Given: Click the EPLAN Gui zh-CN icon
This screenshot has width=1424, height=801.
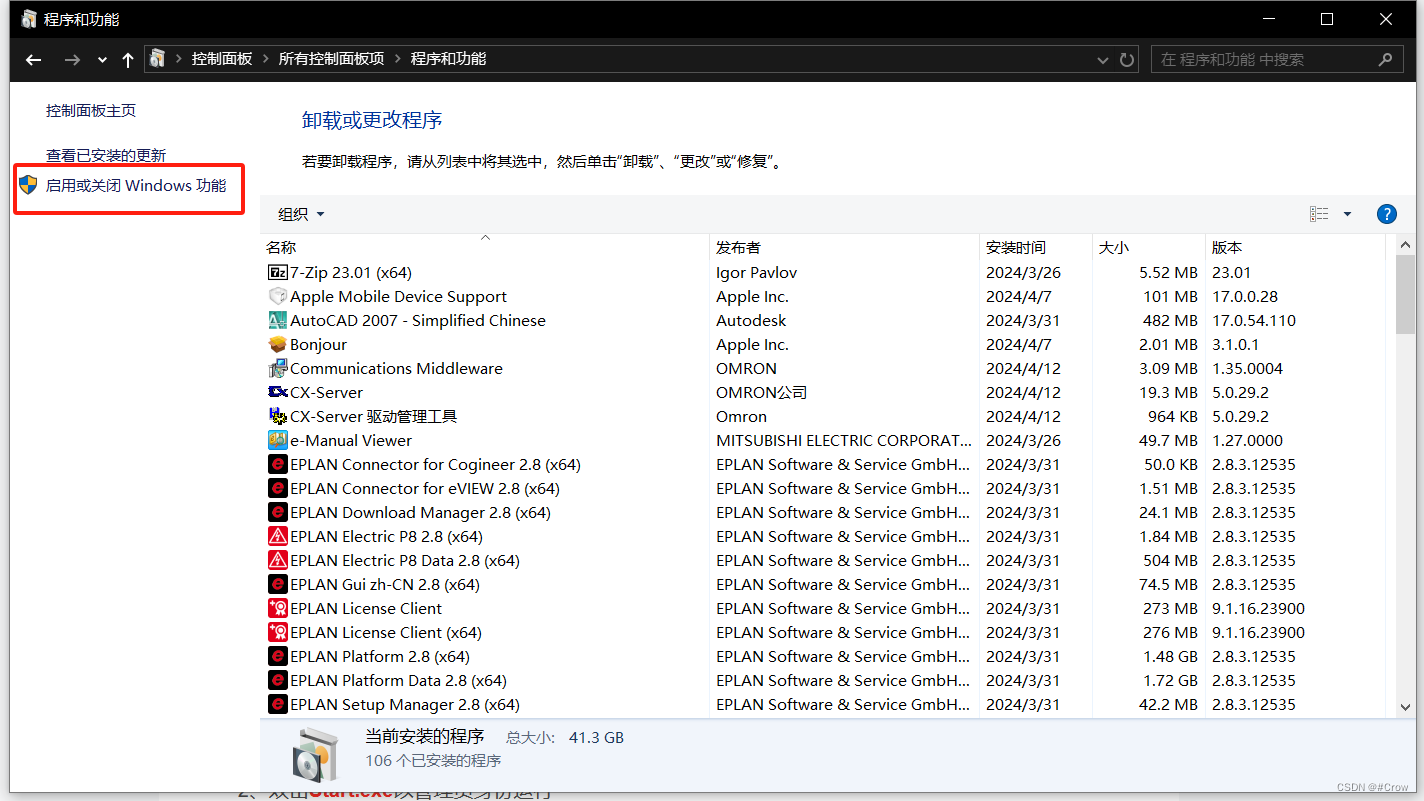Looking at the screenshot, I should pos(278,584).
